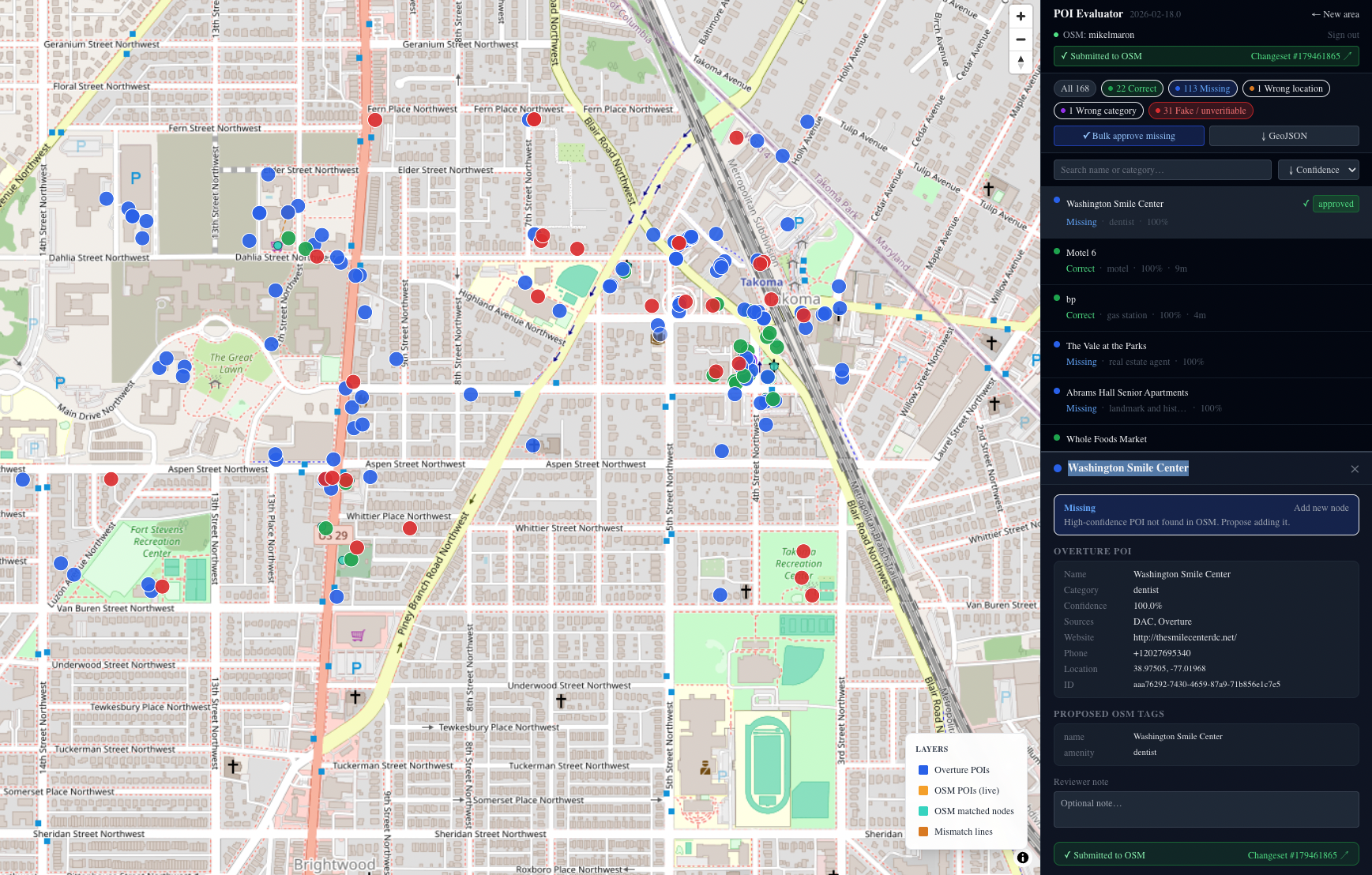Reset map bearing with compass button
Screen dimensions: 1372x875
point(1021,62)
